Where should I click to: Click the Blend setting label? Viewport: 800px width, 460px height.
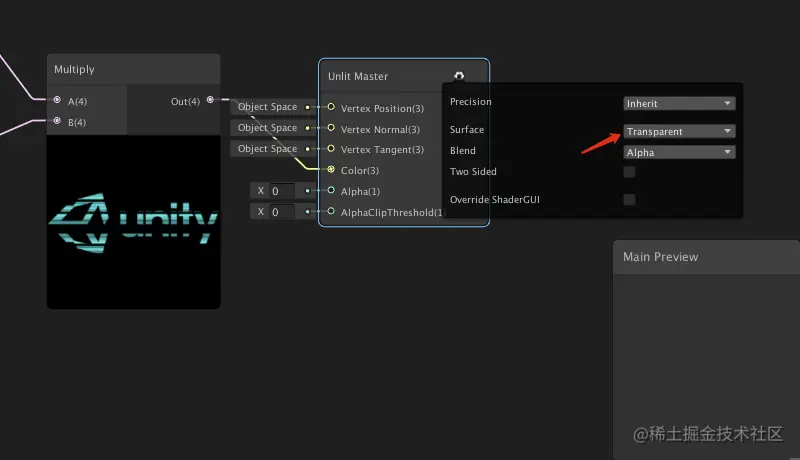coord(463,151)
